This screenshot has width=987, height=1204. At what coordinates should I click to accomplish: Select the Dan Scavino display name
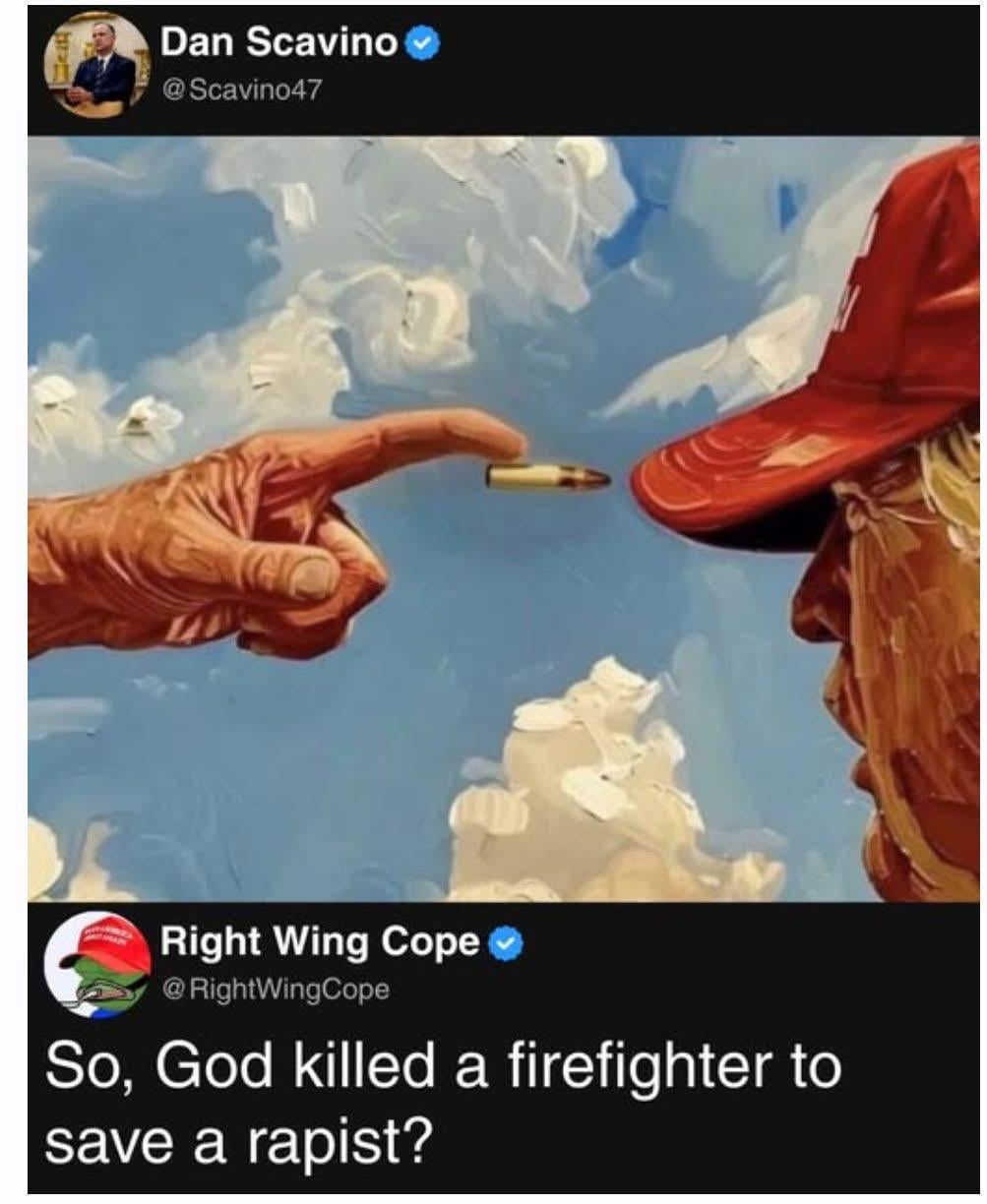click(x=279, y=42)
